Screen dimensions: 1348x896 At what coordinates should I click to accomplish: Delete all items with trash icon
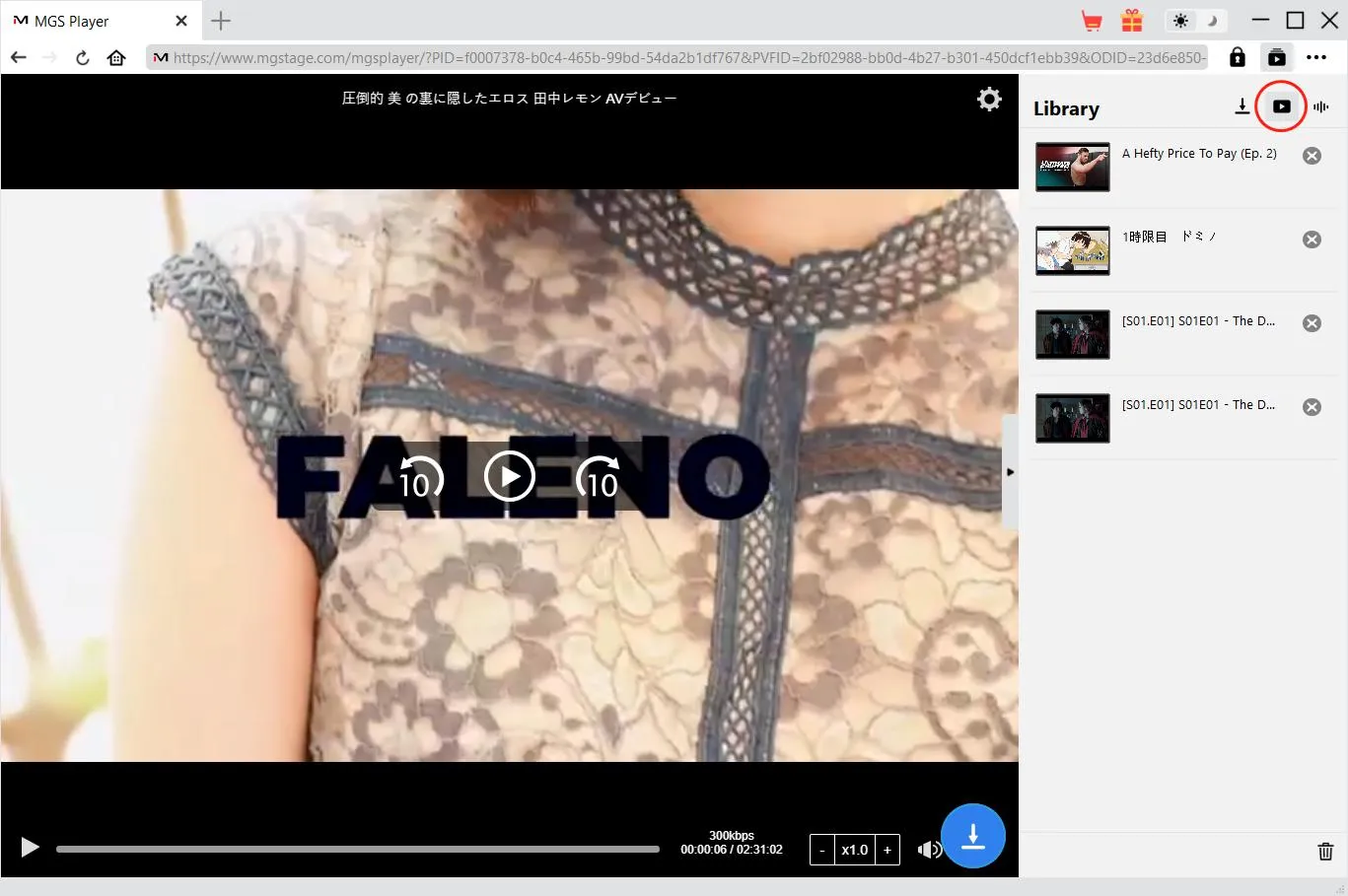[1325, 852]
